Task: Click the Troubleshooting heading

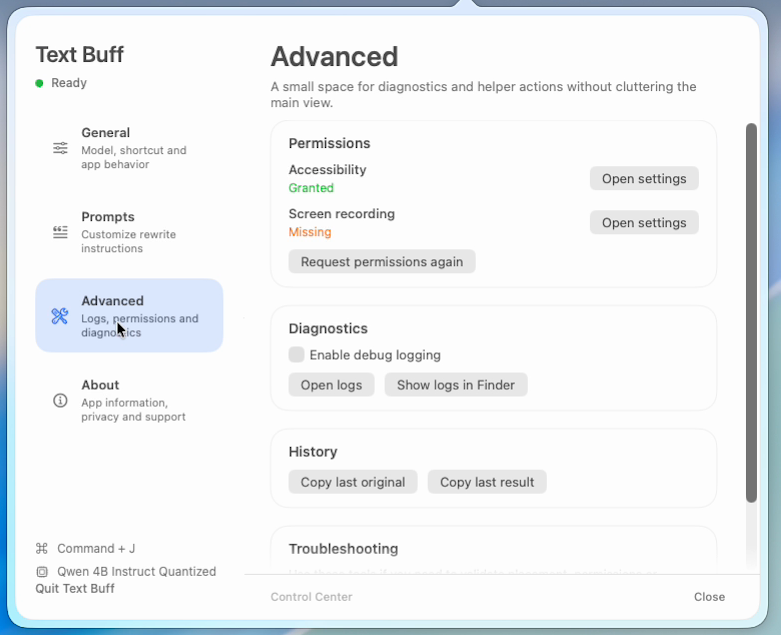Action: tap(343, 549)
